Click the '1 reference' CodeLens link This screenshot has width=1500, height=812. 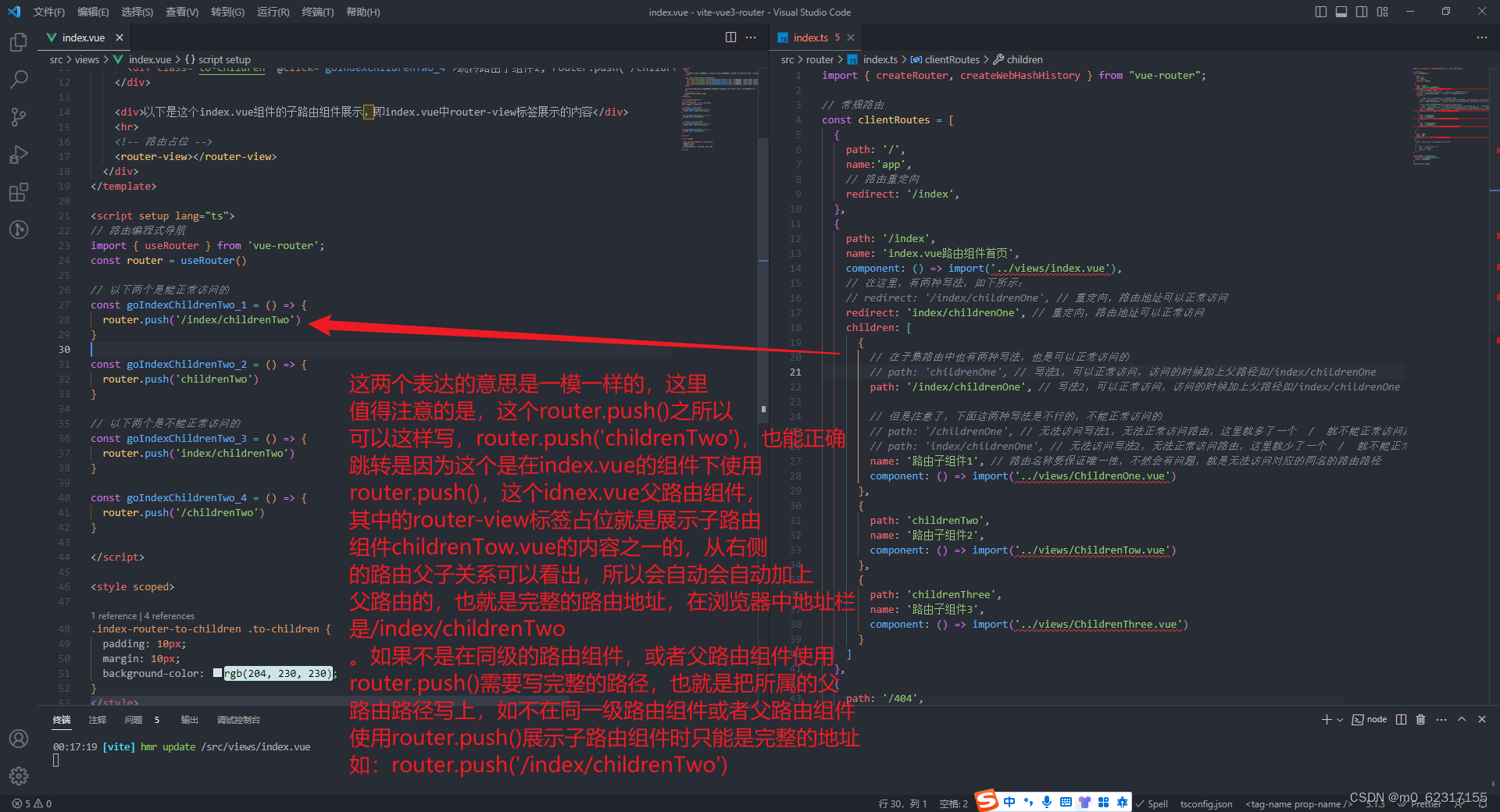114,616
